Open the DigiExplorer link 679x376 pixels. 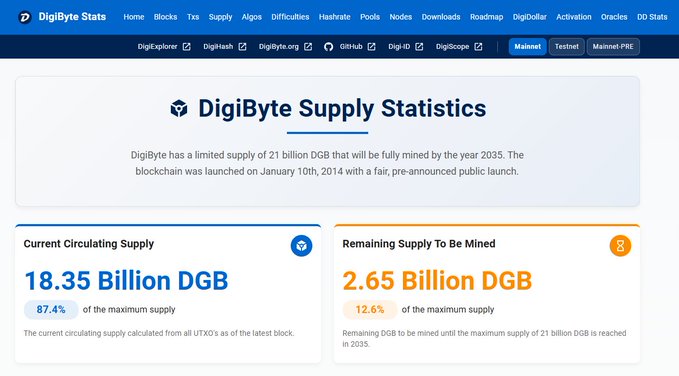pos(158,47)
